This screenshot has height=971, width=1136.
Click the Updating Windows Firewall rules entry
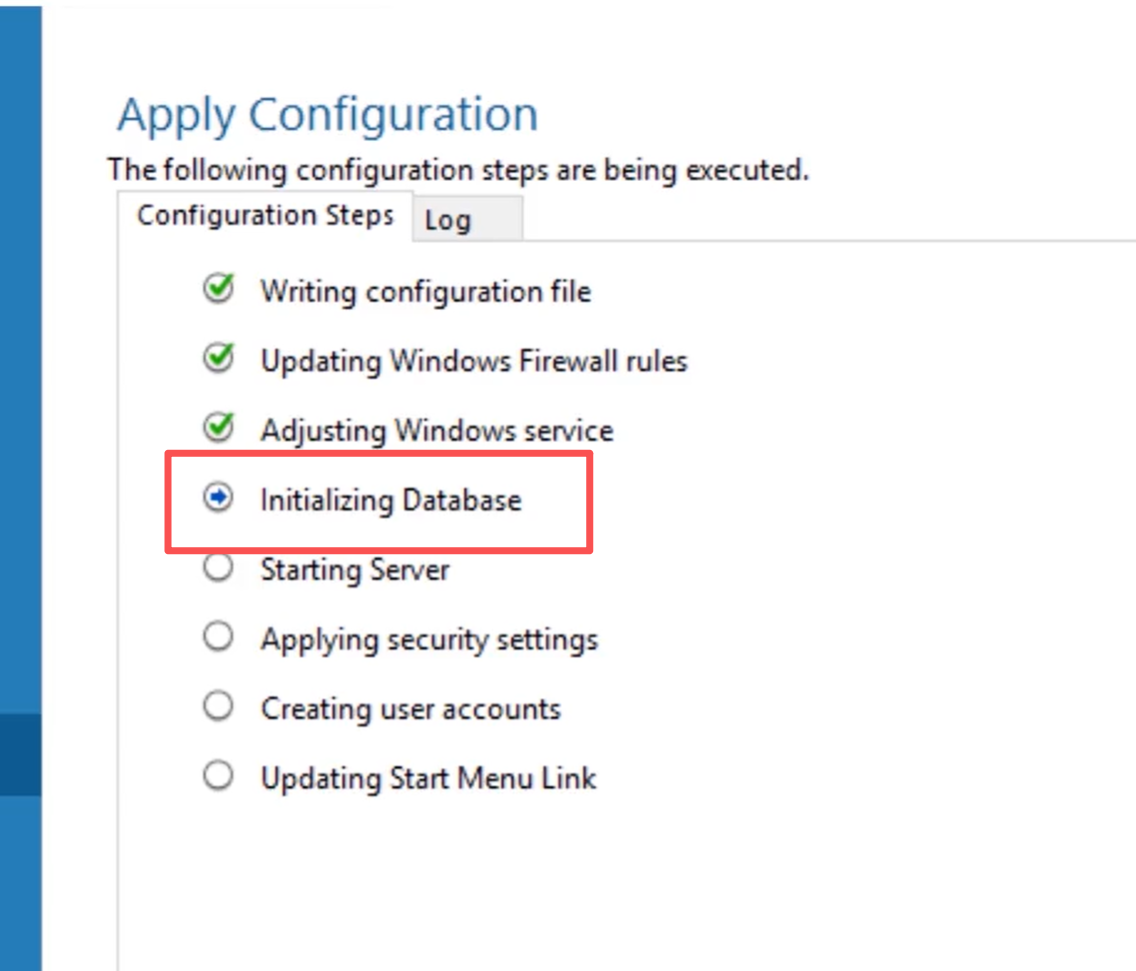pos(474,361)
